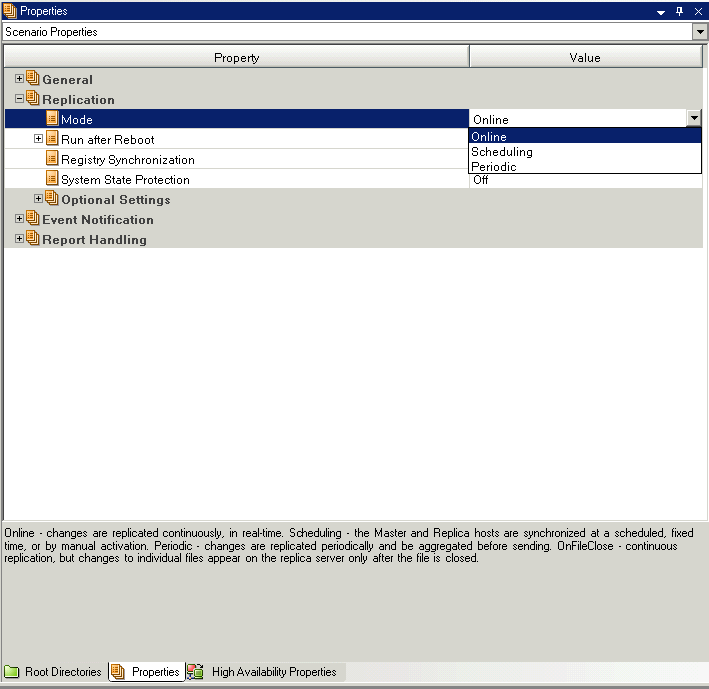Click the General group folder icon
Viewport: 709px width, 689px height.
[33, 78]
